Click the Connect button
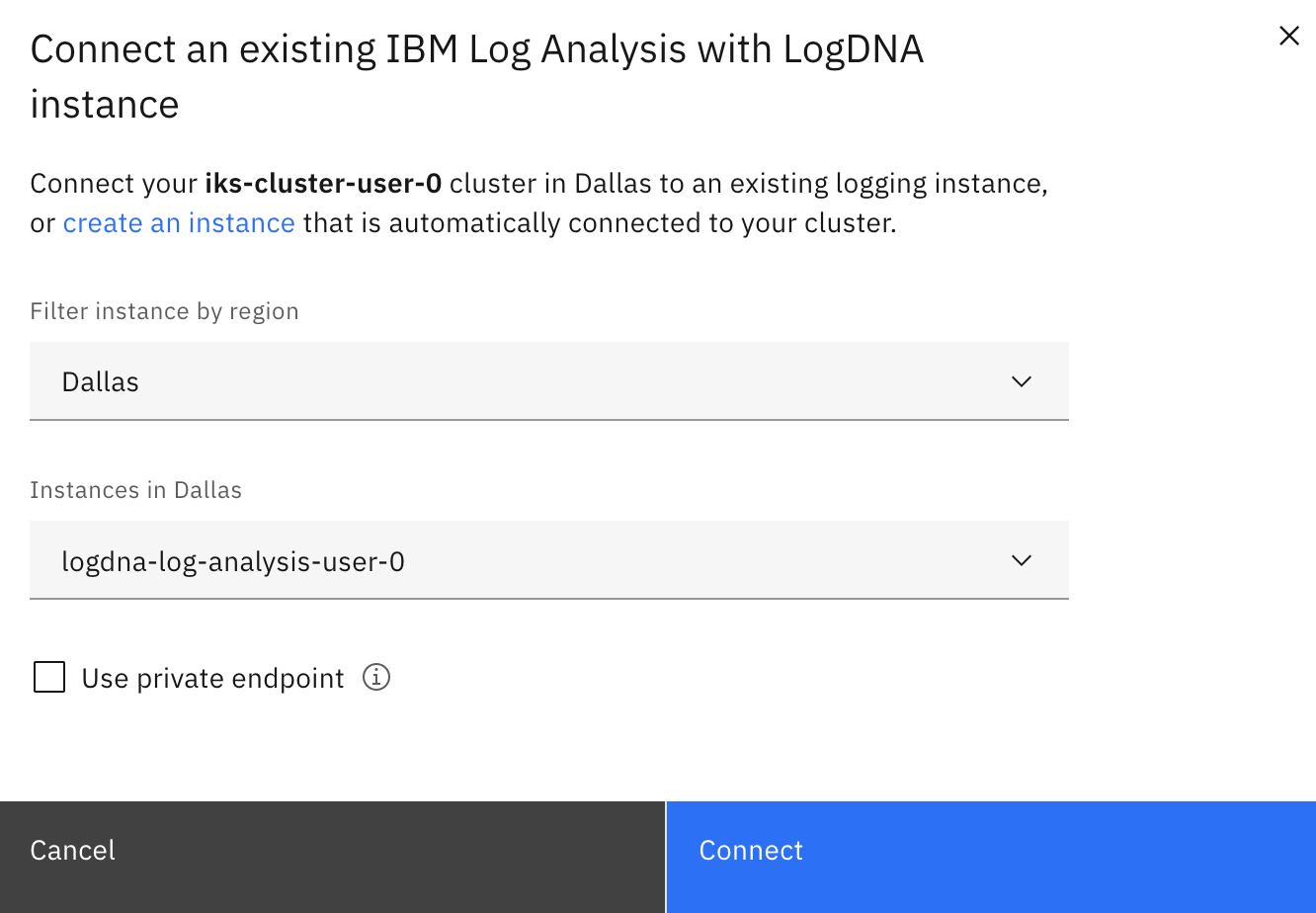Screen dimensions: 1316x913 click(991, 857)
